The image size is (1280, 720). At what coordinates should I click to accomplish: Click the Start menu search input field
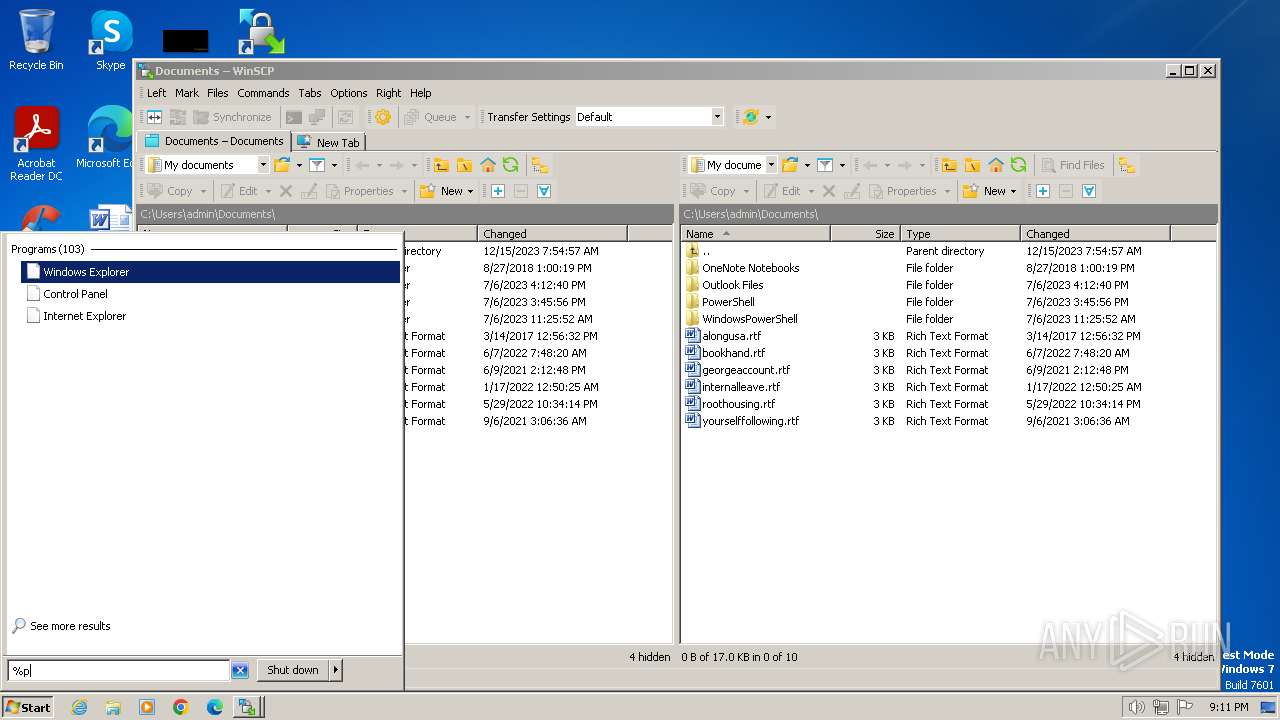pos(119,671)
